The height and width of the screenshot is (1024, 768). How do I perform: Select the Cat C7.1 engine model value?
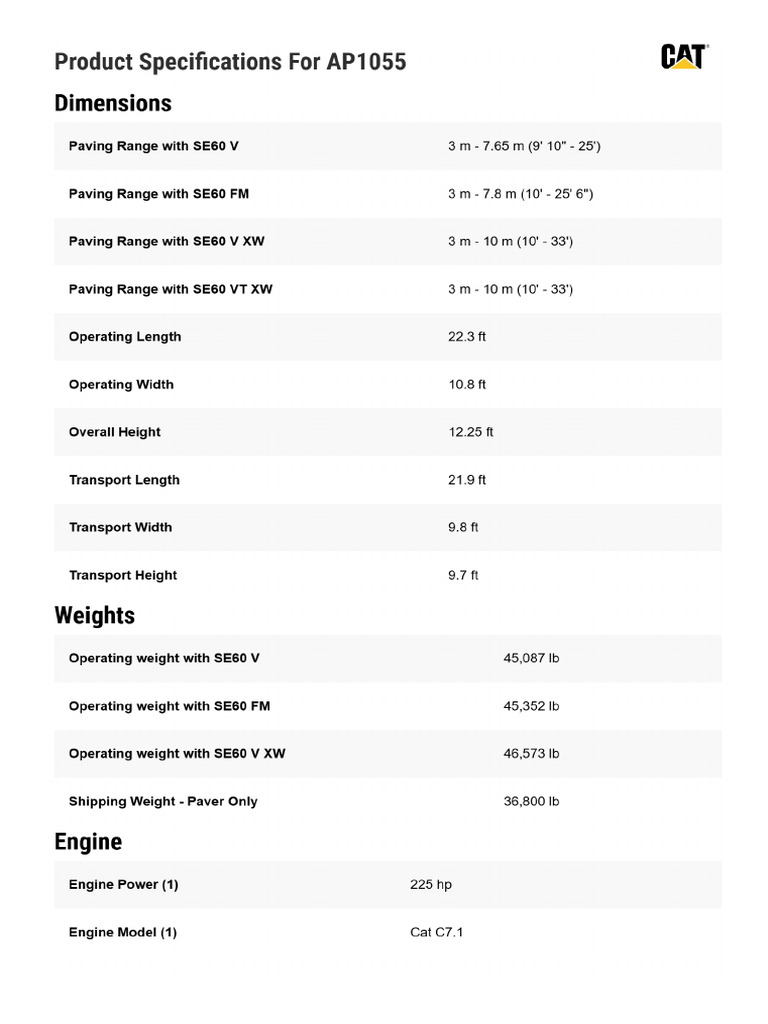click(436, 933)
